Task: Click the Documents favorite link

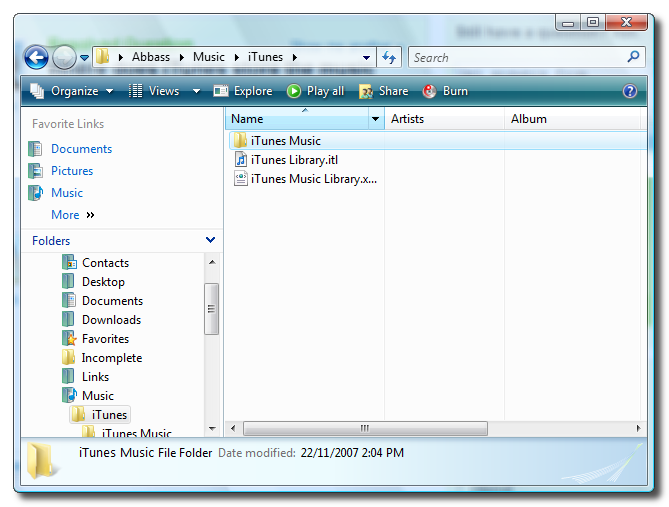Action: [81, 149]
